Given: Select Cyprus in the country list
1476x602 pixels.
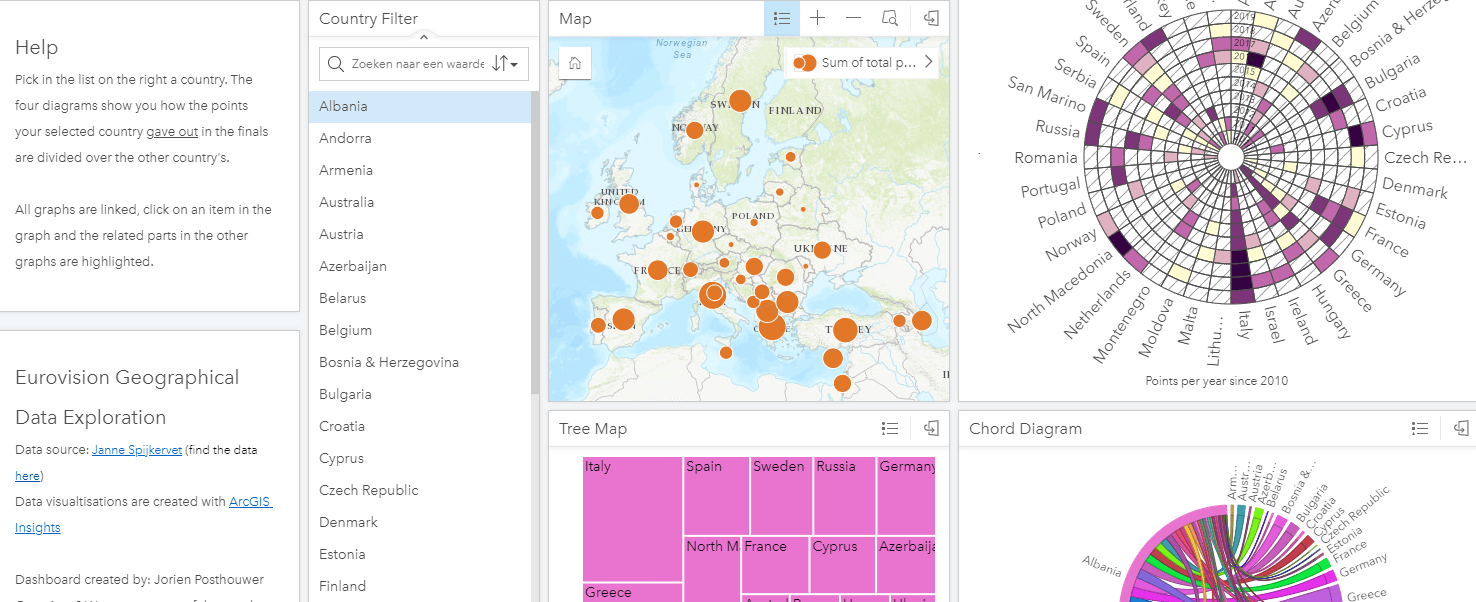Looking at the screenshot, I should pos(420,458).
